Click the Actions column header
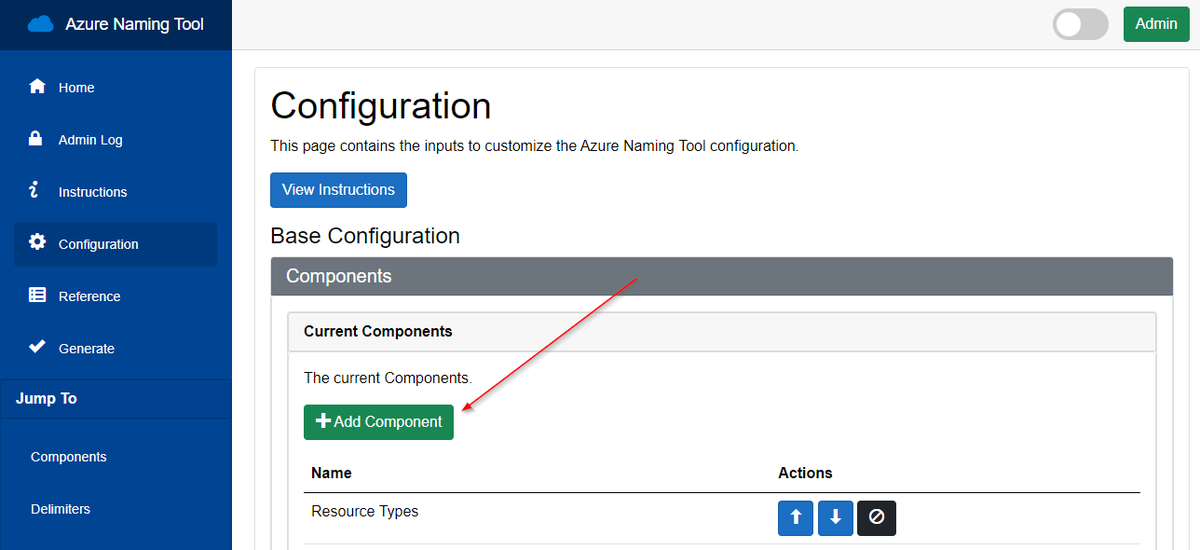 click(x=805, y=473)
